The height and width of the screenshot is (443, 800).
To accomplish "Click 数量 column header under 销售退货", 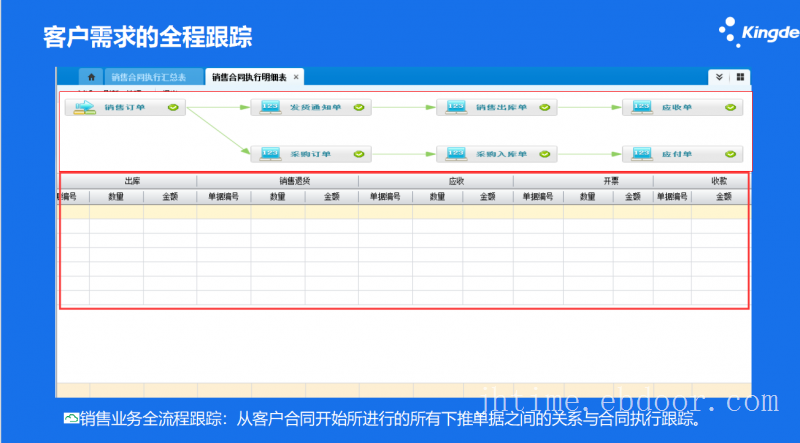I will [278, 196].
